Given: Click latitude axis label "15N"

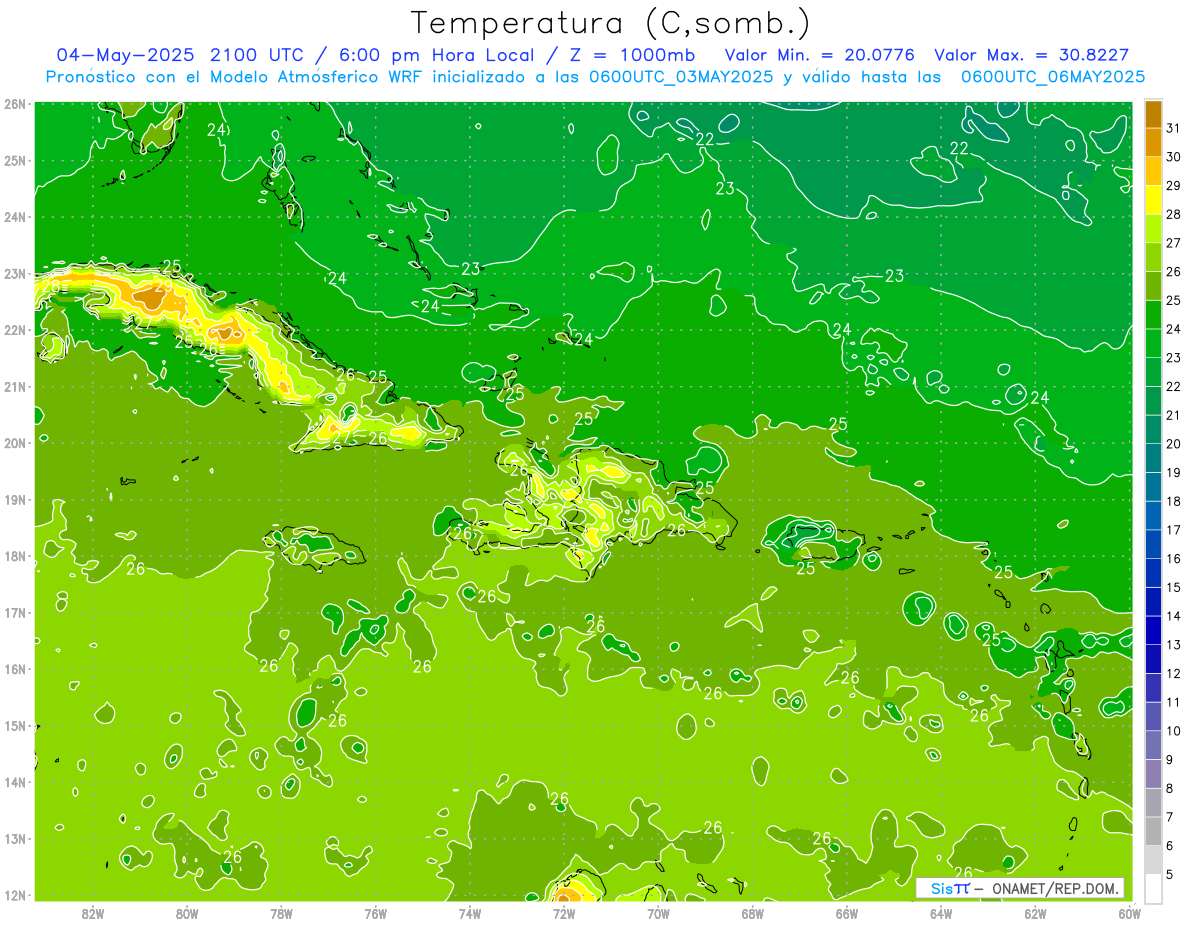Looking at the screenshot, I should pos(15,726).
